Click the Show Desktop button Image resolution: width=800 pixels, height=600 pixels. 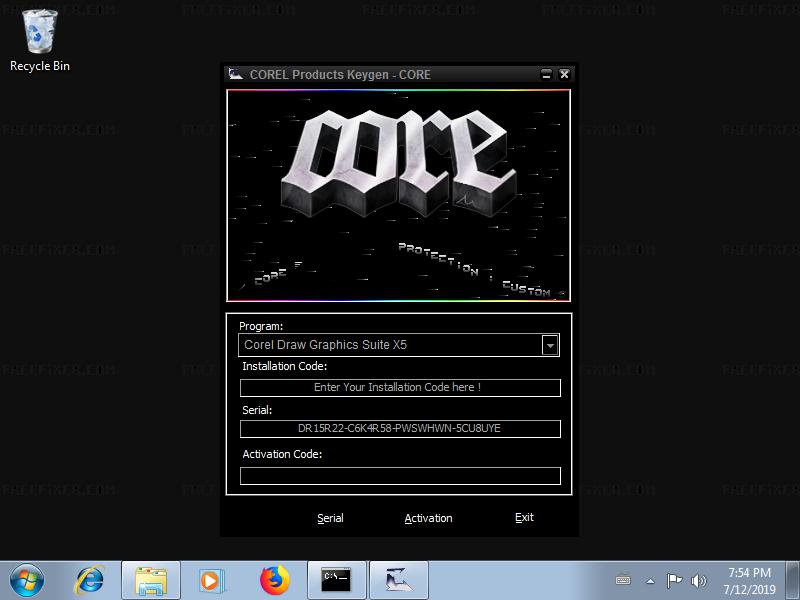pyautogui.click(x=792, y=581)
